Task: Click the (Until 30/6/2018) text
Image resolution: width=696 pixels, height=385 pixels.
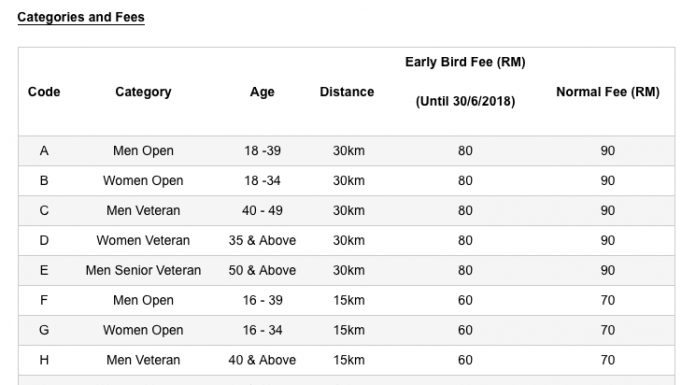Action: pos(465,102)
